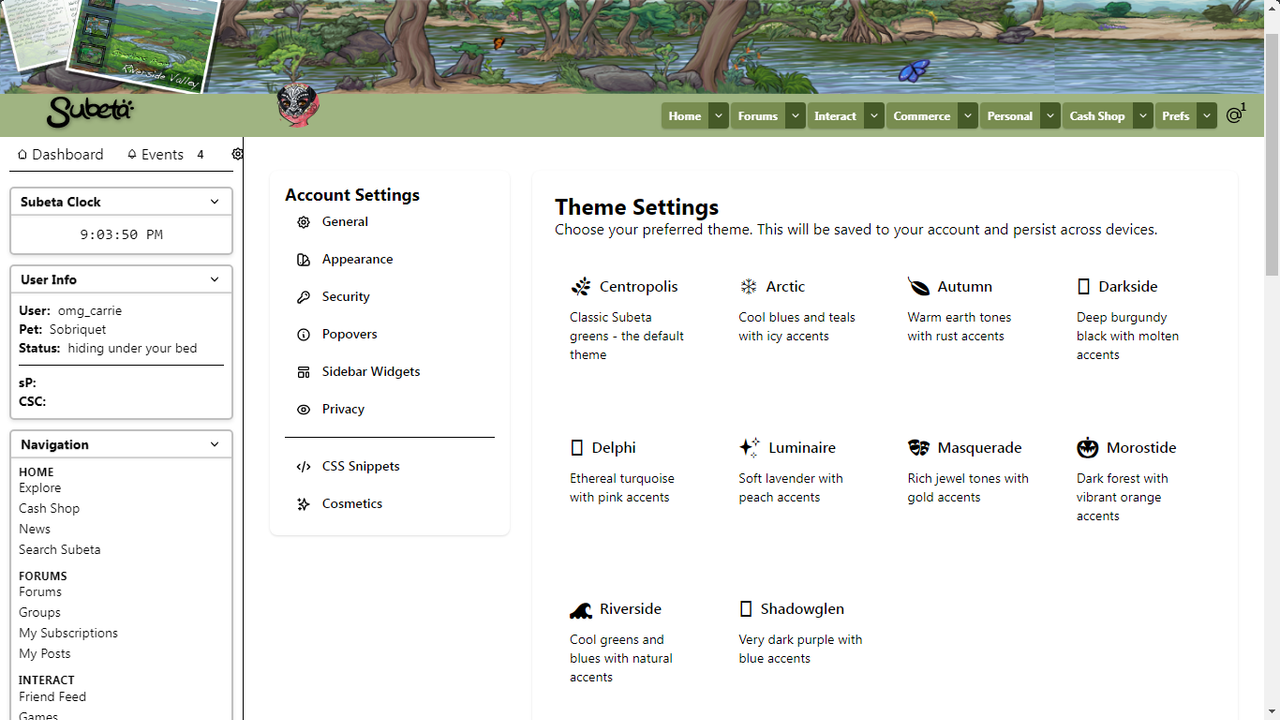The image size is (1280, 720).
Task: Click the General gear icon
Action: 303,222
